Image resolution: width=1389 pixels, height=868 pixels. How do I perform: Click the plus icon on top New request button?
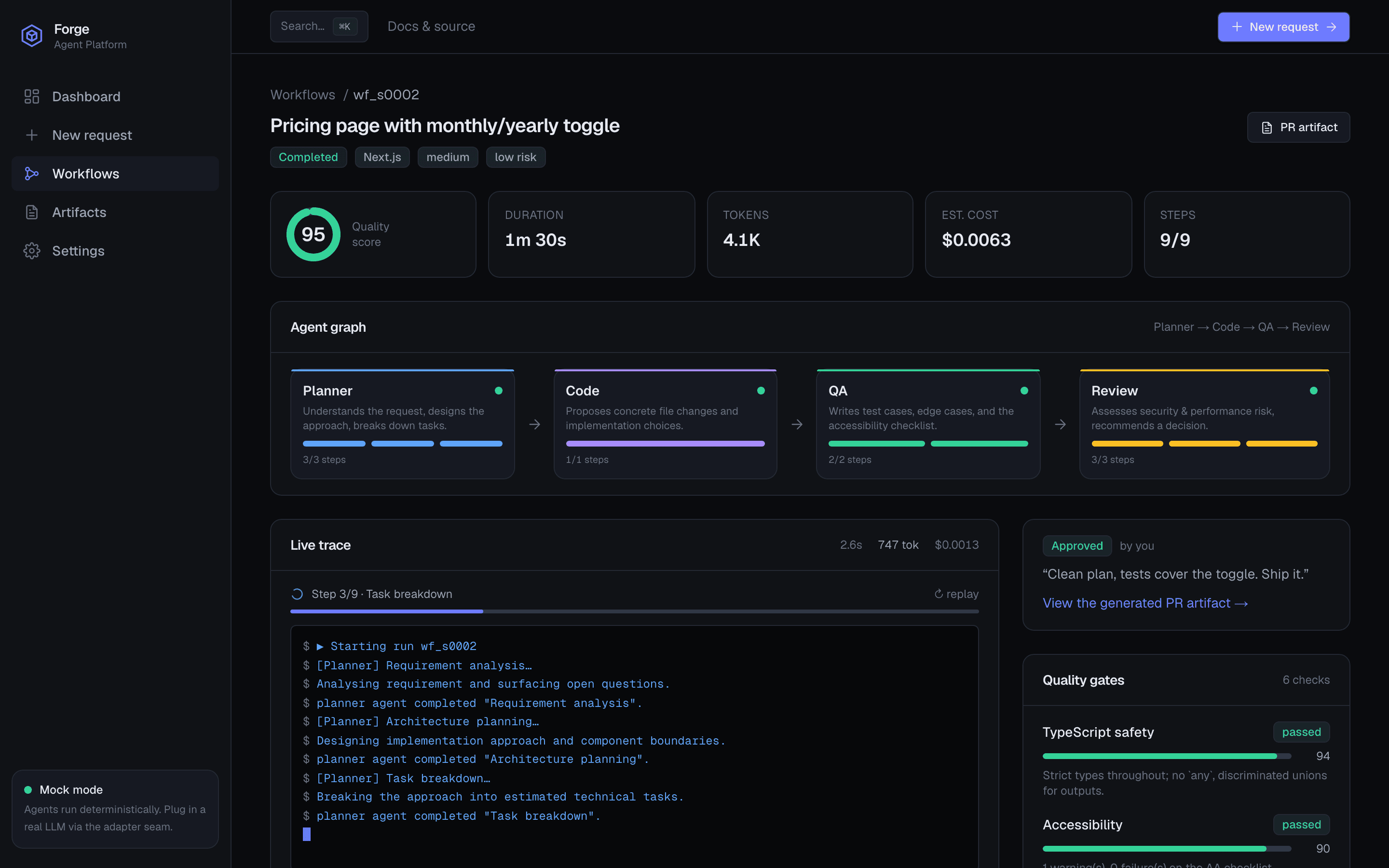point(1237,27)
